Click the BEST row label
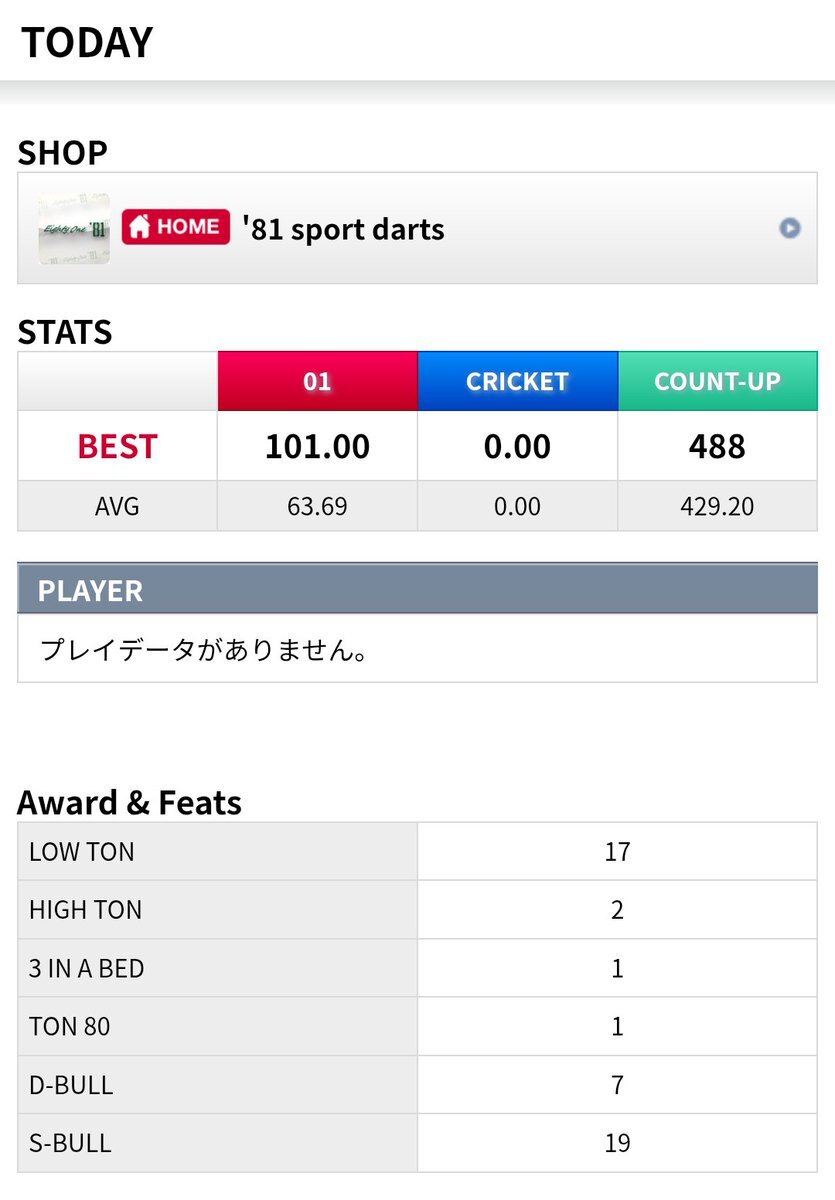This screenshot has width=835, height=1200. click(117, 446)
